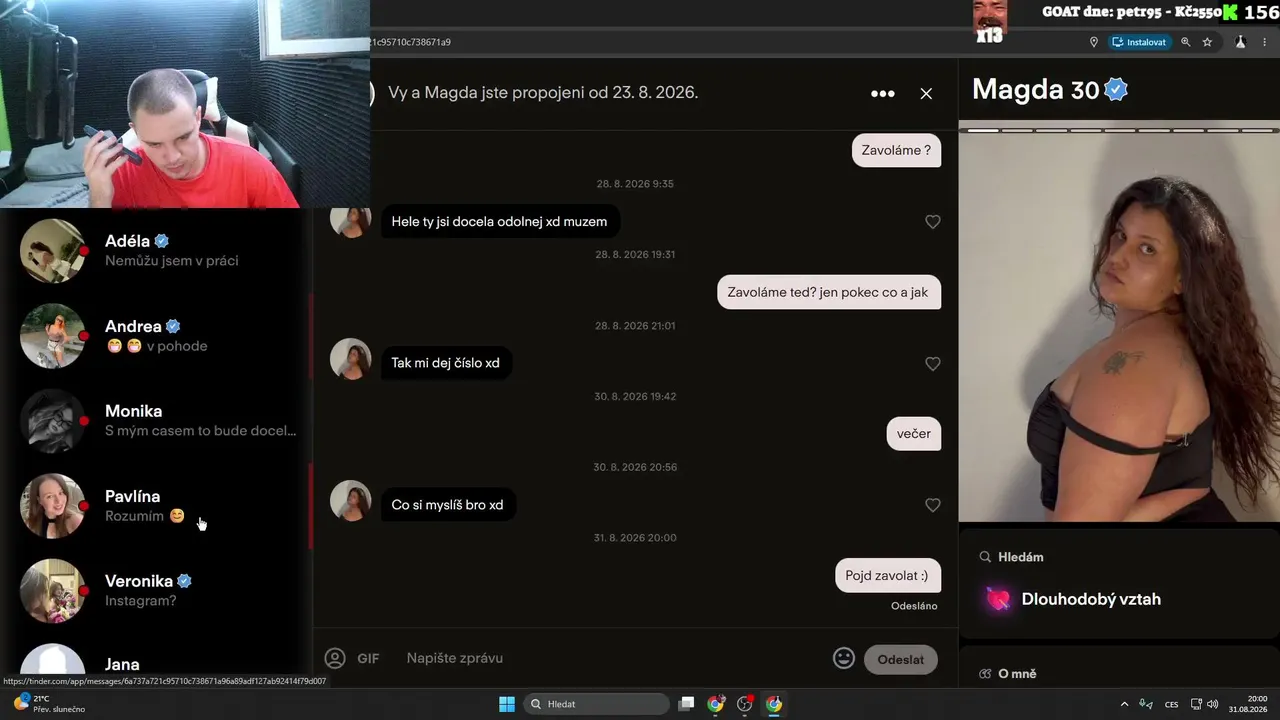Screen dimensions: 1280x720
Task: Open the active Chrome window on the taskbar
Action: (773, 704)
